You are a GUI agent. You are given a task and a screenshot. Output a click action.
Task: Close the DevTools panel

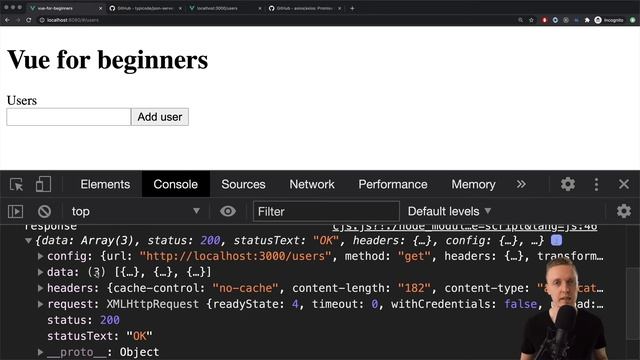624,184
